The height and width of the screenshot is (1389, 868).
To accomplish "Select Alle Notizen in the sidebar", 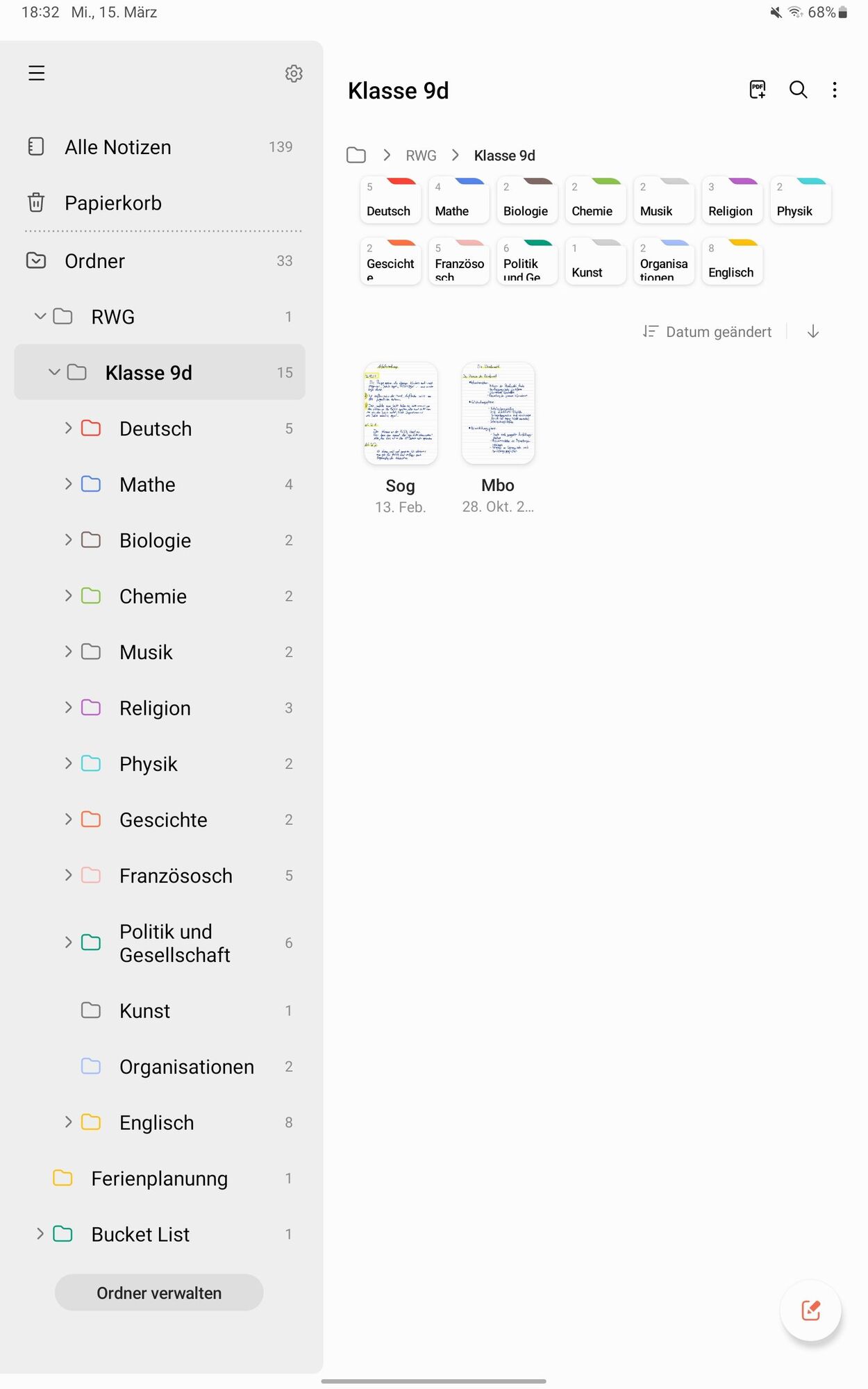I will 118,147.
